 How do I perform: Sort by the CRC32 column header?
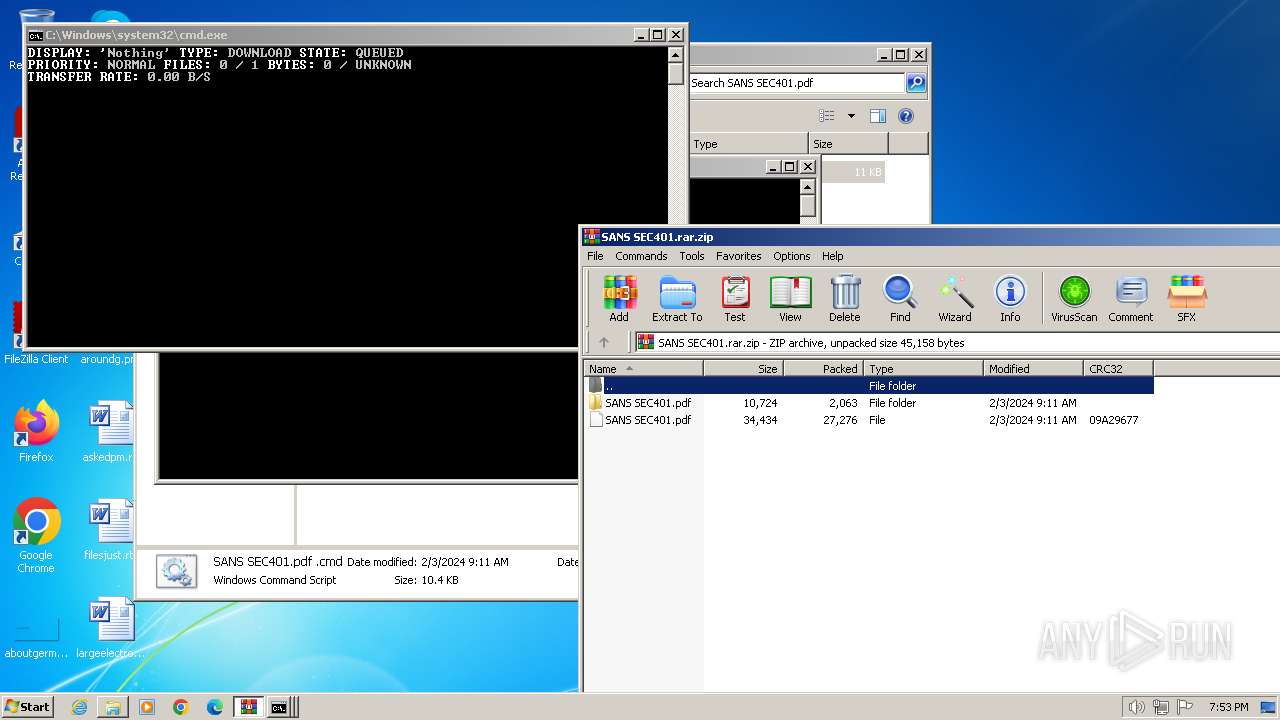(1118, 369)
